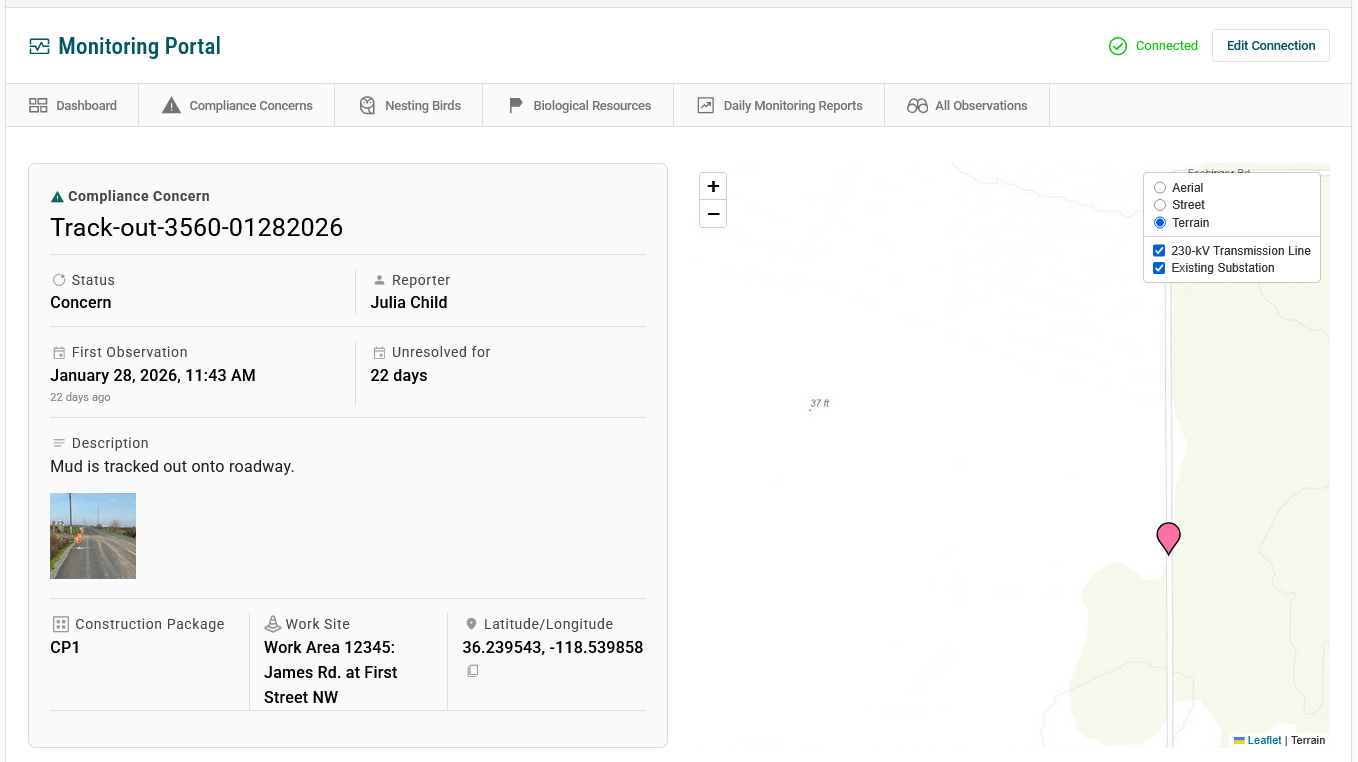Select the Aerial map layer
The height and width of the screenshot is (762, 1358).
coord(1160,188)
